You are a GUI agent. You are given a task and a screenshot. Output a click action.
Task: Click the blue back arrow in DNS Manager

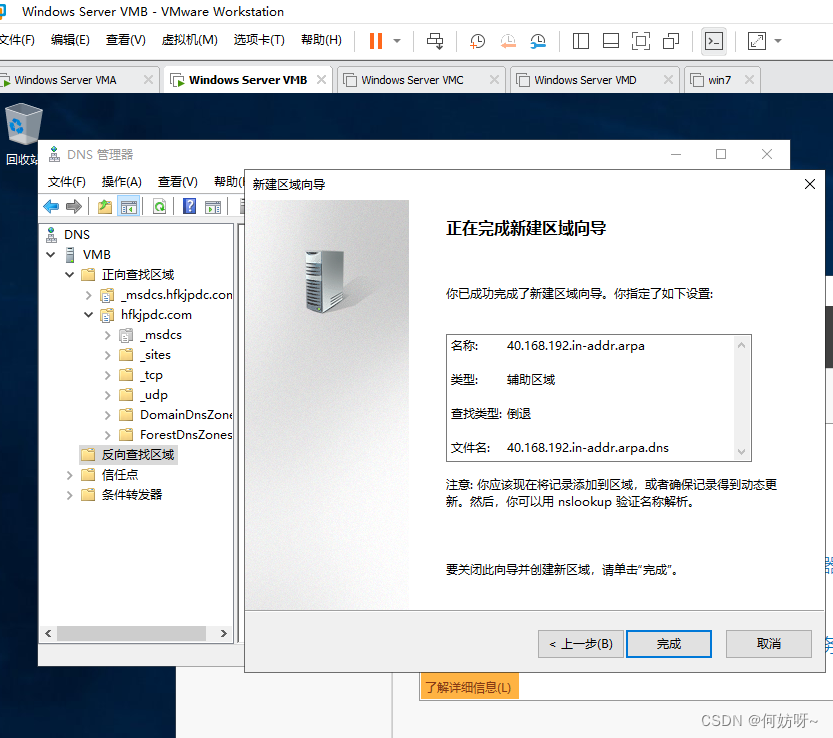tap(51, 207)
